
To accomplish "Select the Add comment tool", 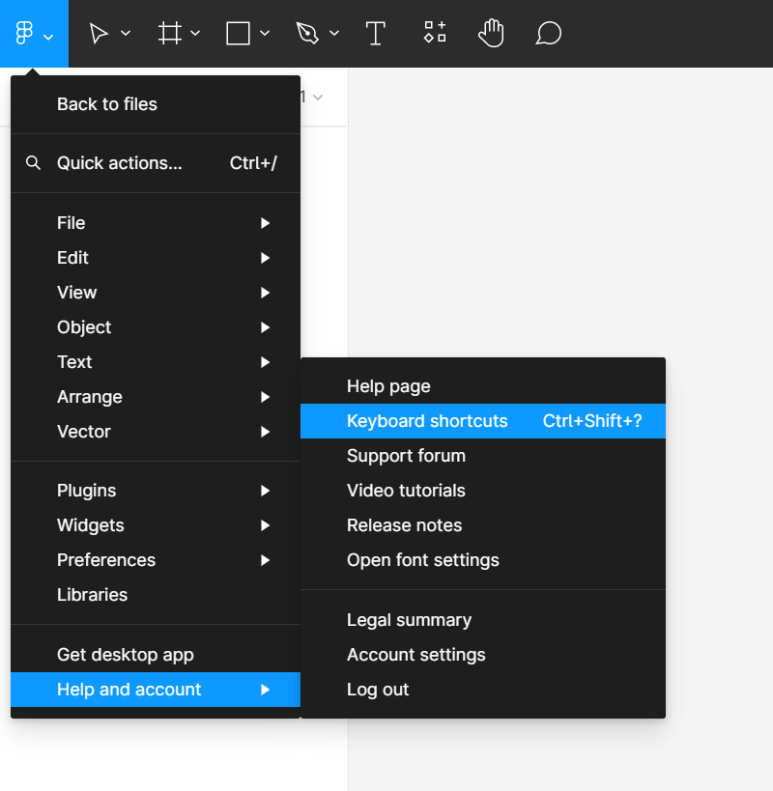I will tap(548, 33).
